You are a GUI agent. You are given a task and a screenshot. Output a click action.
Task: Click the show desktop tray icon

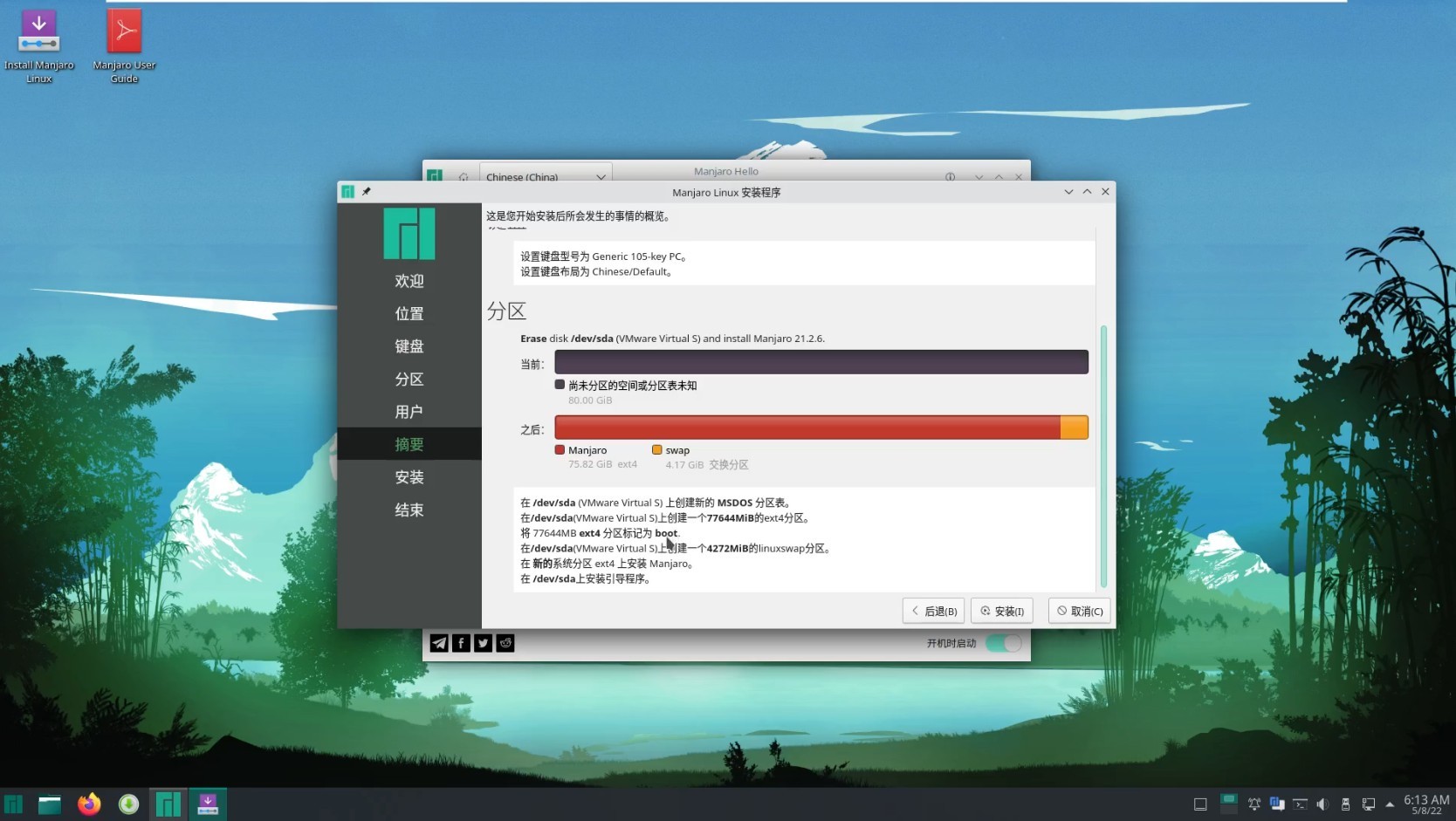pyautogui.click(x=1200, y=804)
